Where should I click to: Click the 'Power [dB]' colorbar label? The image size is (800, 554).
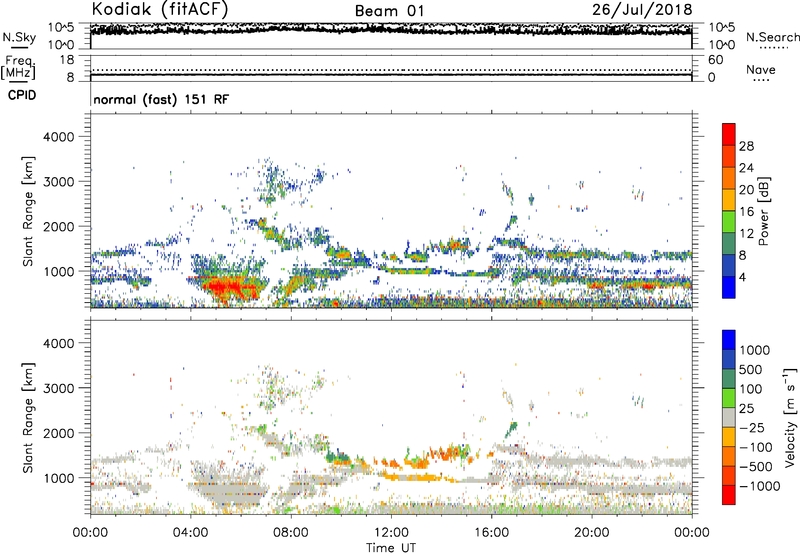point(763,211)
